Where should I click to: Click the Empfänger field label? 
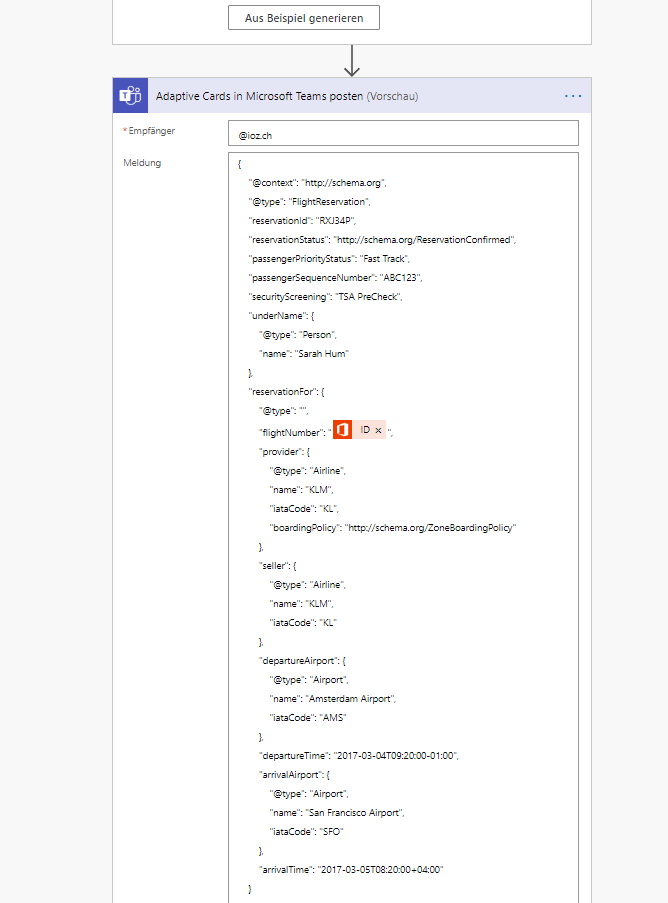pos(149,131)
